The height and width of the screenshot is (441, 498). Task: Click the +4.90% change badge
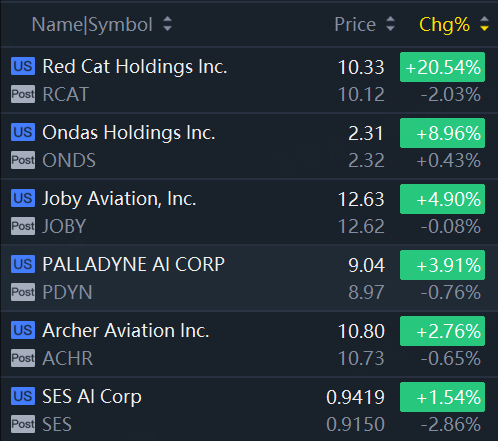[442, 199]
